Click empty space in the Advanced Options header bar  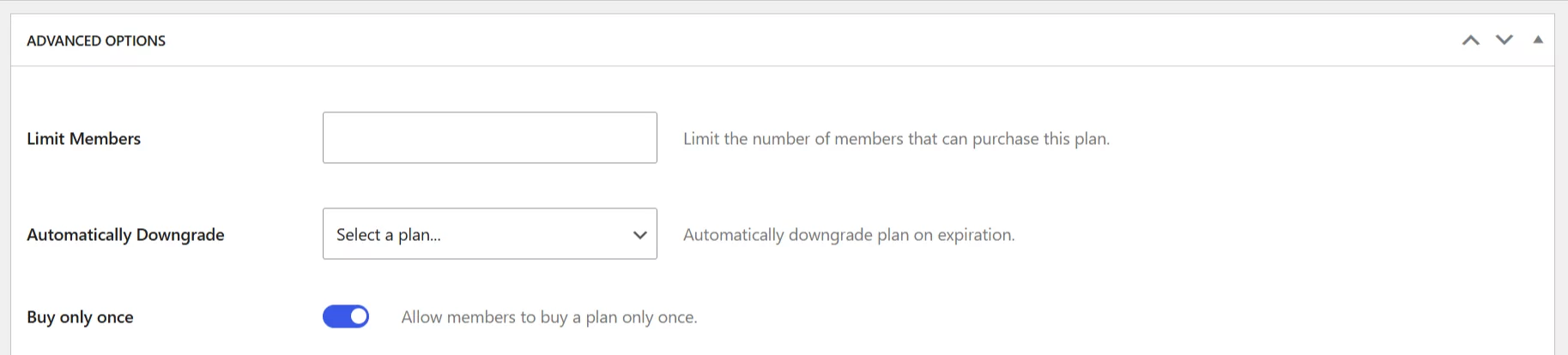tap(772, 40)
